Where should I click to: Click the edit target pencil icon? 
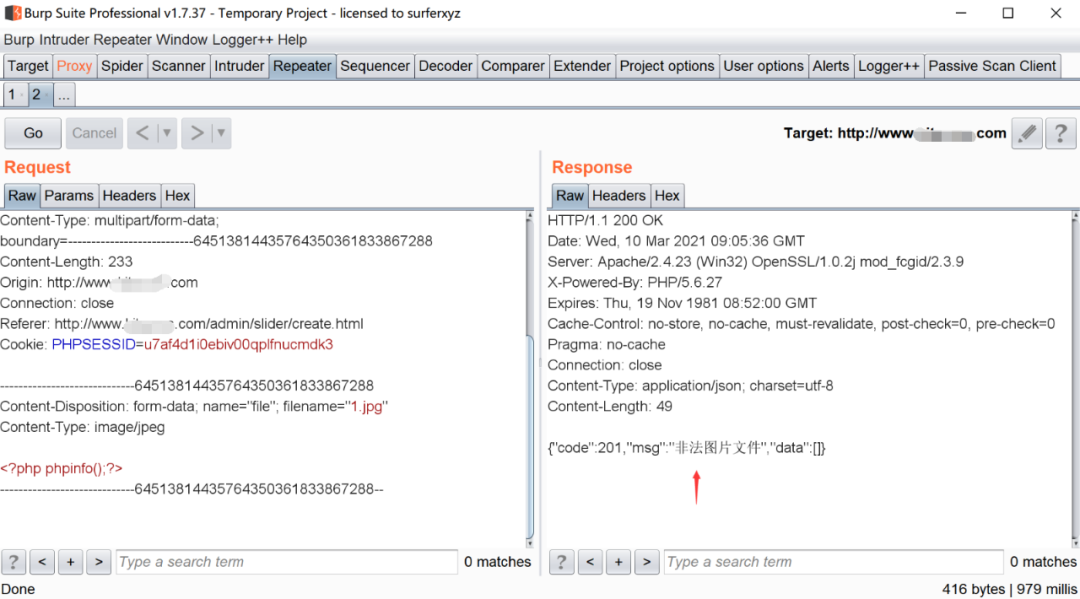(x=1027, y=133)
